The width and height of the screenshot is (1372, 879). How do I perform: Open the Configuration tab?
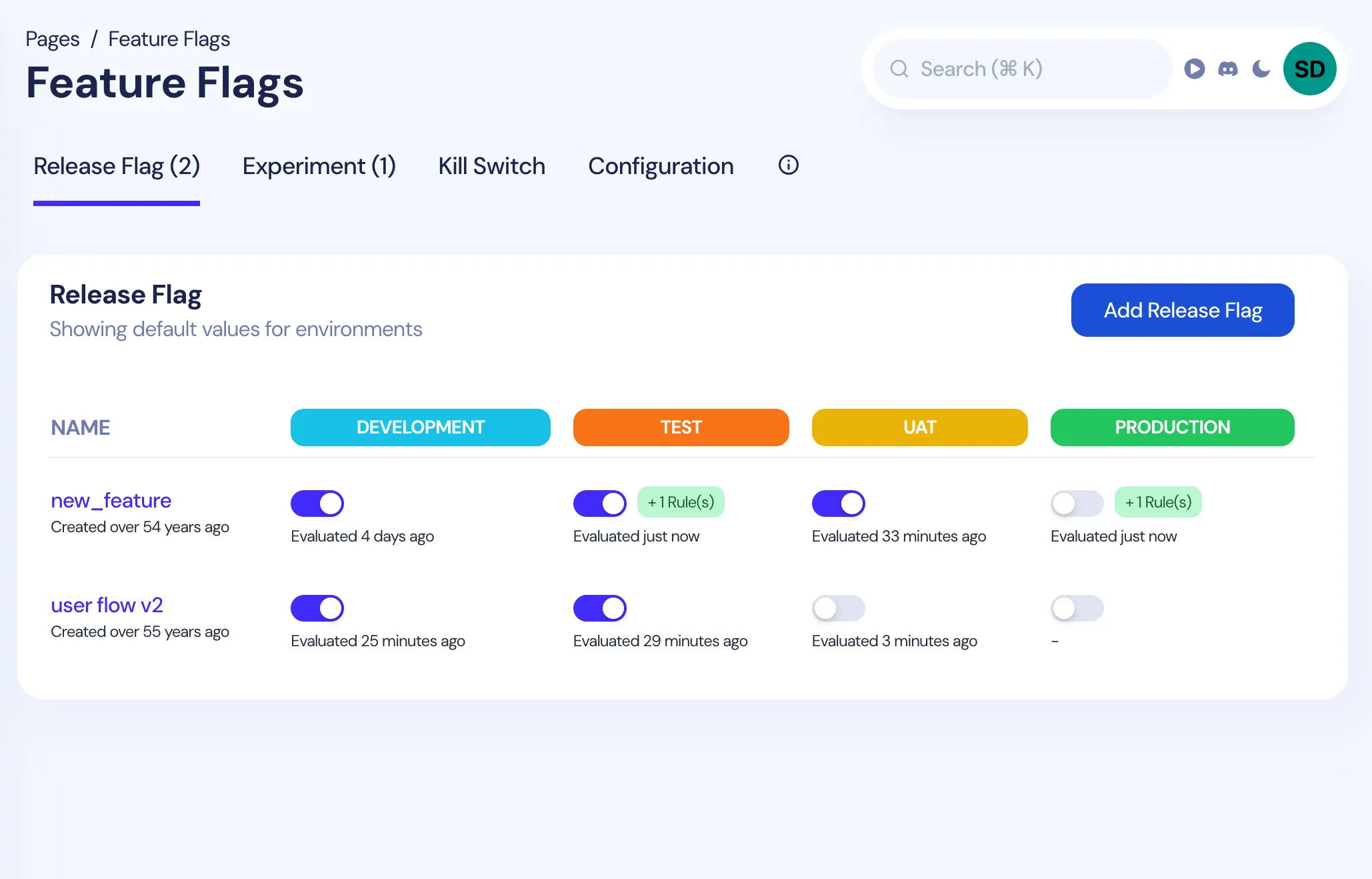click(661, 166)
